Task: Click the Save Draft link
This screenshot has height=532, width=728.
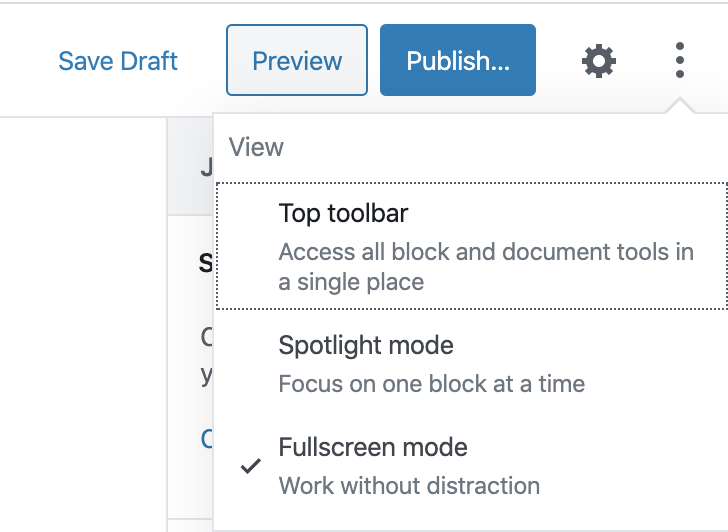Action: (x=118, y=61)
